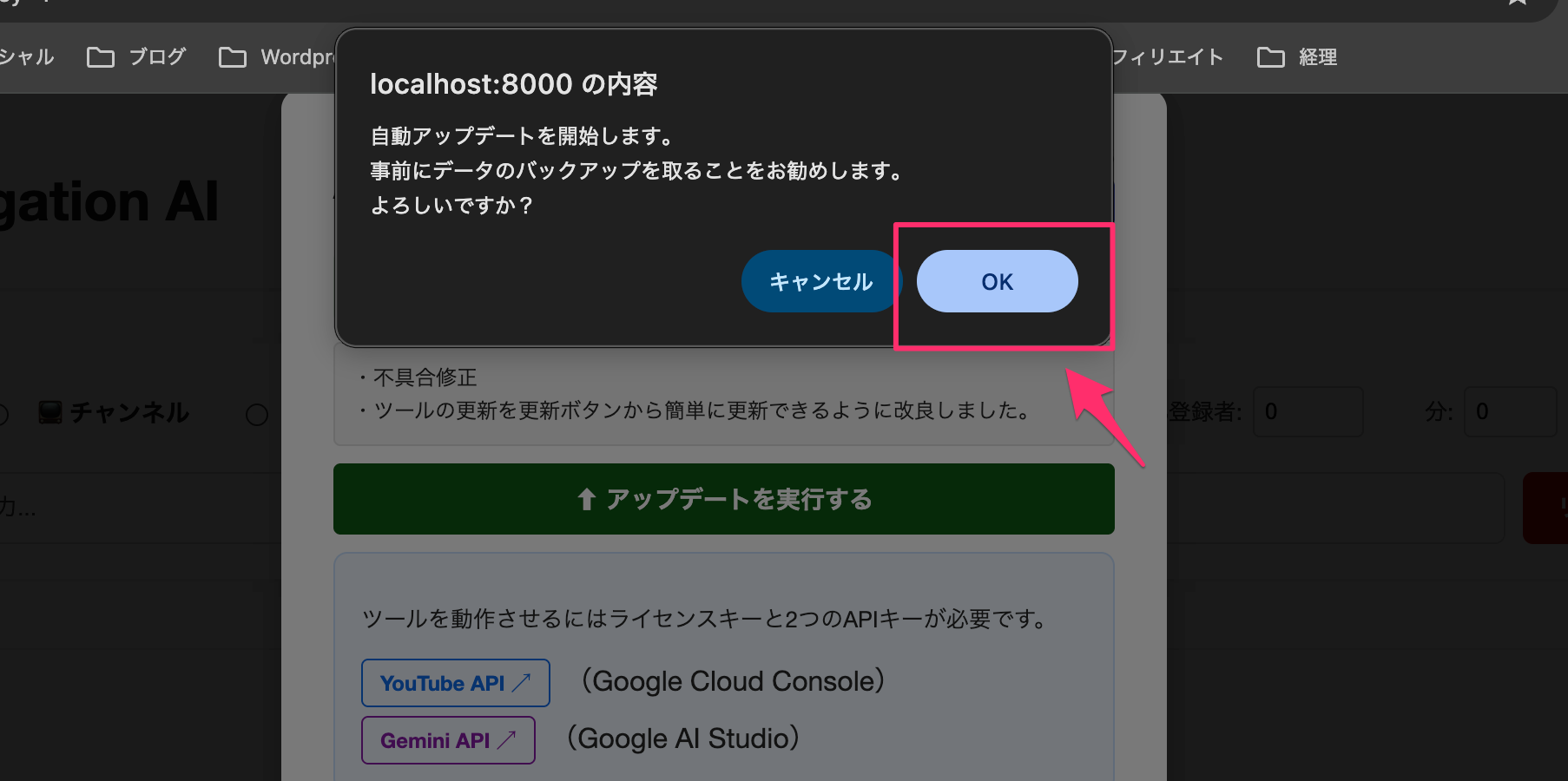The image size is (1568, 781).
Task: Open the YouTube API link
Action: click(x=456, y=683)
